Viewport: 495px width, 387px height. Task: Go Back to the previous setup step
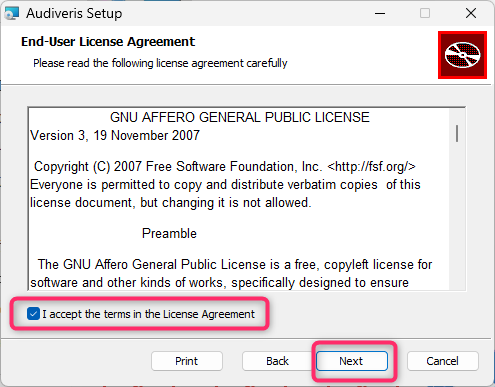[277, 361]
